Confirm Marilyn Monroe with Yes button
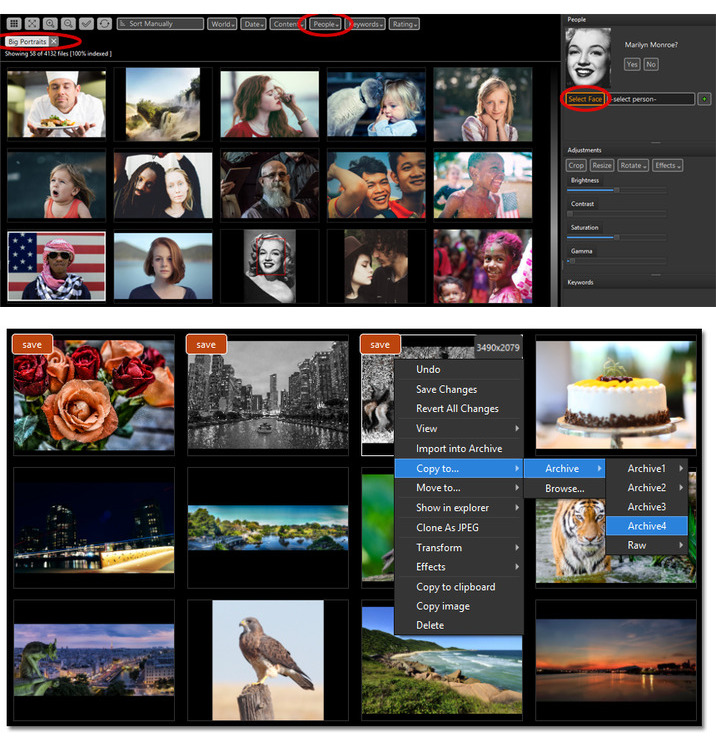 click(631, 64)
